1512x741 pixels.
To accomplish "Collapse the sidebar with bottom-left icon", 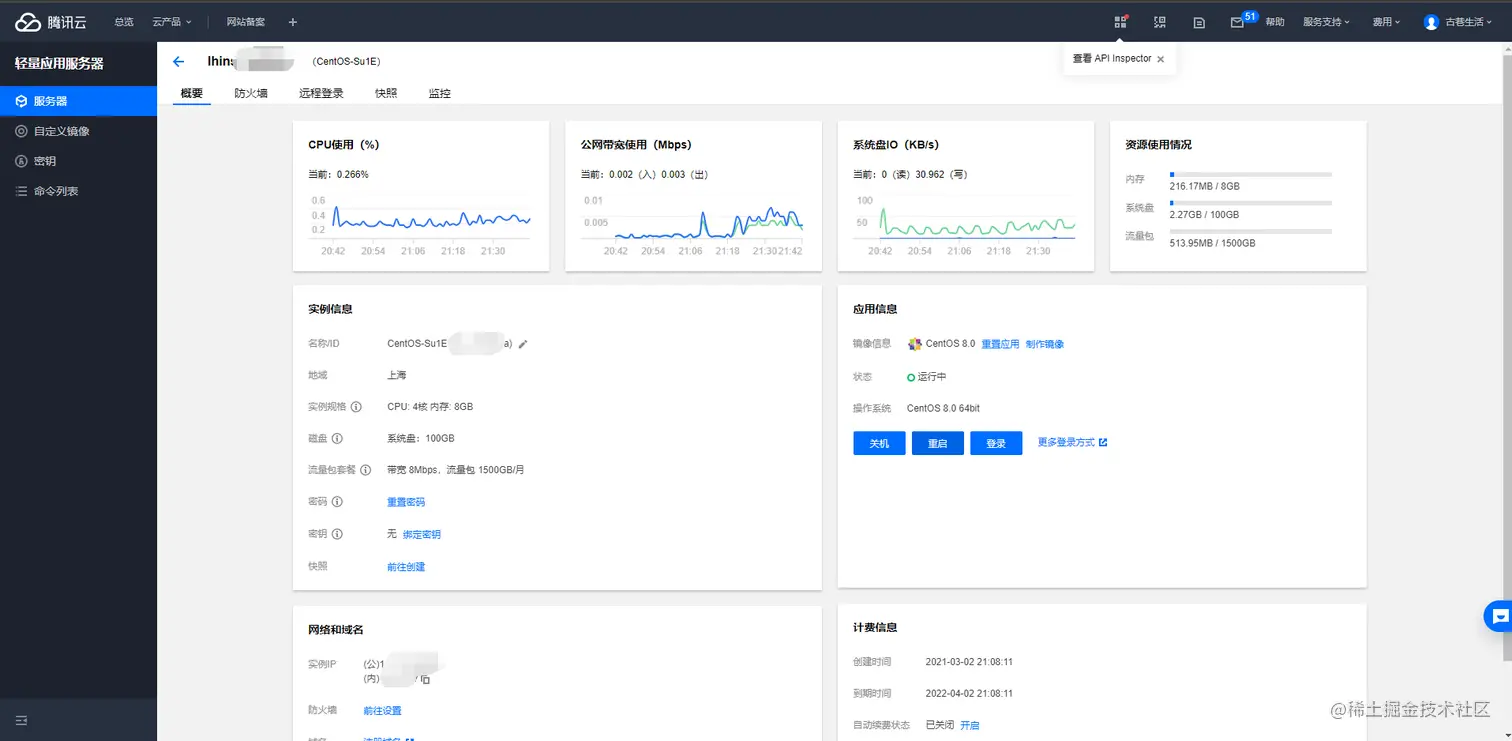I will point(21,720).
